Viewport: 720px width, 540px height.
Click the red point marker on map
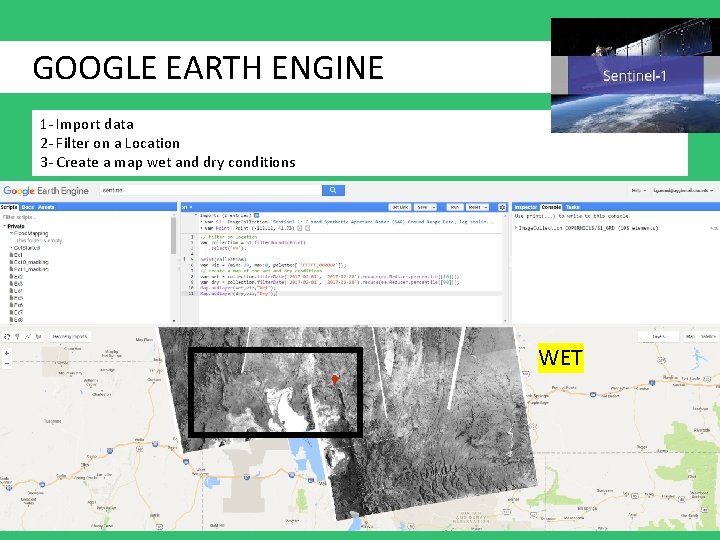tap(335, 379)
